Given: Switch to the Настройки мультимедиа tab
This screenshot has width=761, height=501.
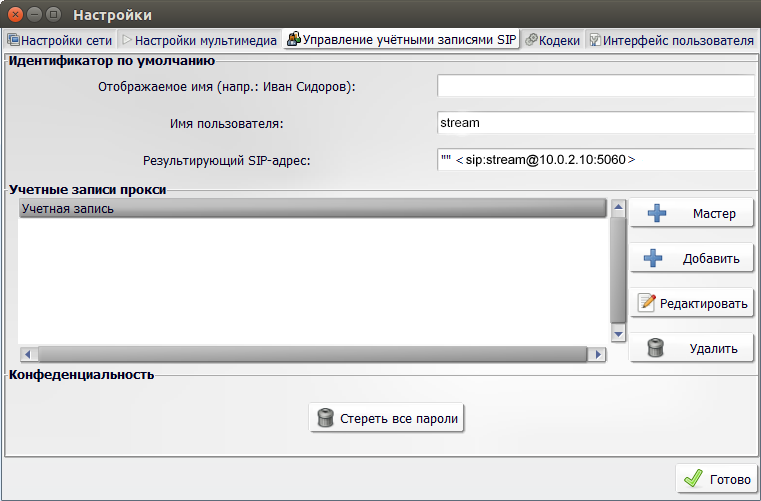Looking at the screenshot, I should tap(198, 41).
